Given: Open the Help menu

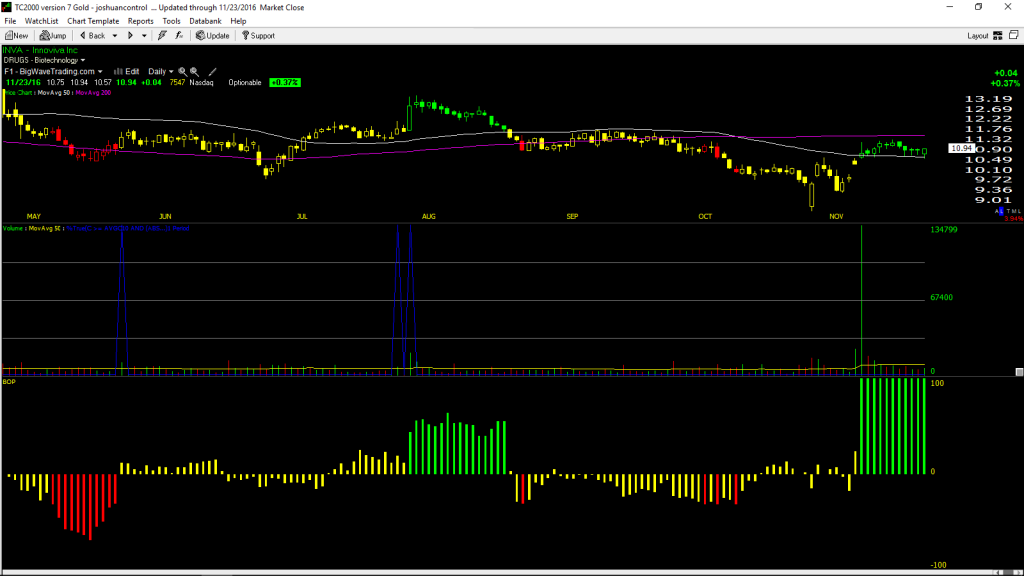Looking at the screenshot, I should pyautogui.click(x=238, y=21).
